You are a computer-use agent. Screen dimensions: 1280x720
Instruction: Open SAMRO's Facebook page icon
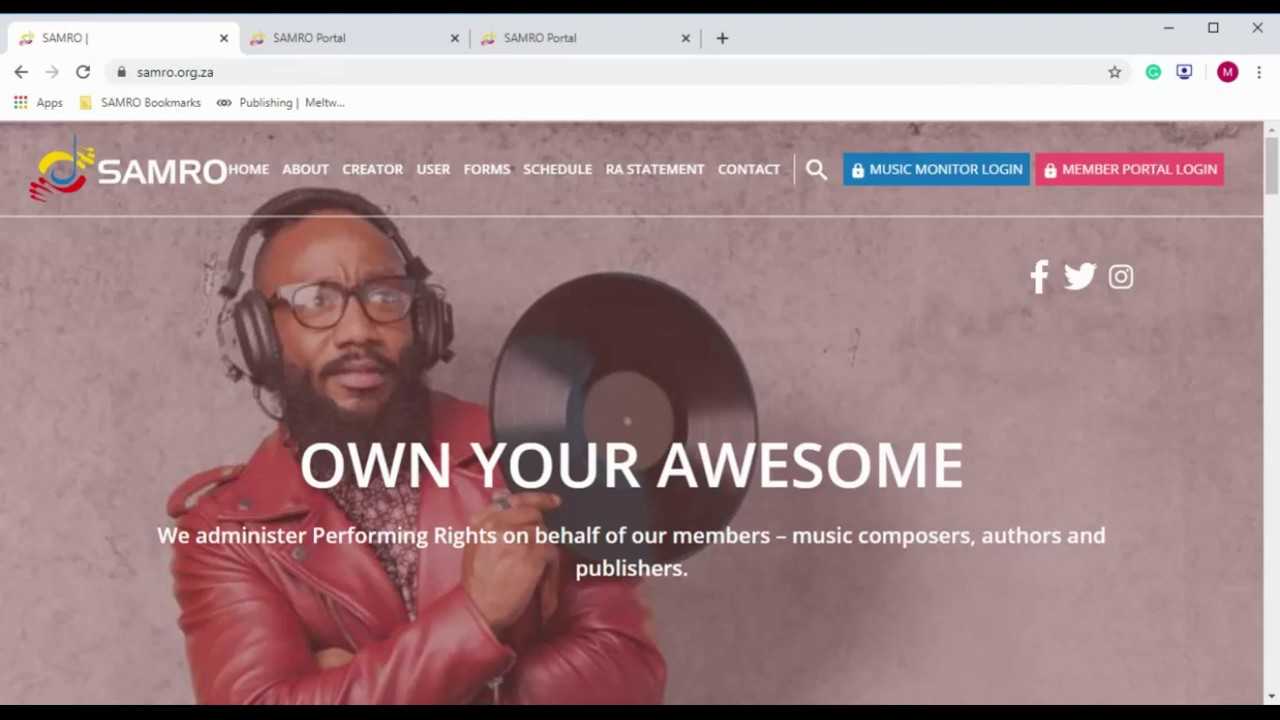1039,277
